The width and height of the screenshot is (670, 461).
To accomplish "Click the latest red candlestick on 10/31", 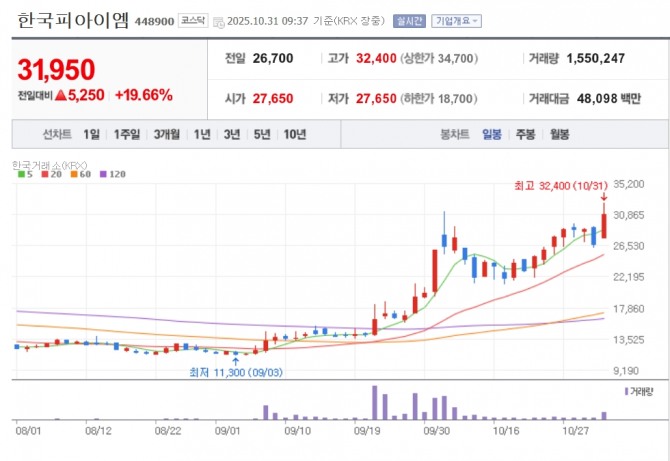I will click(604, 226).
